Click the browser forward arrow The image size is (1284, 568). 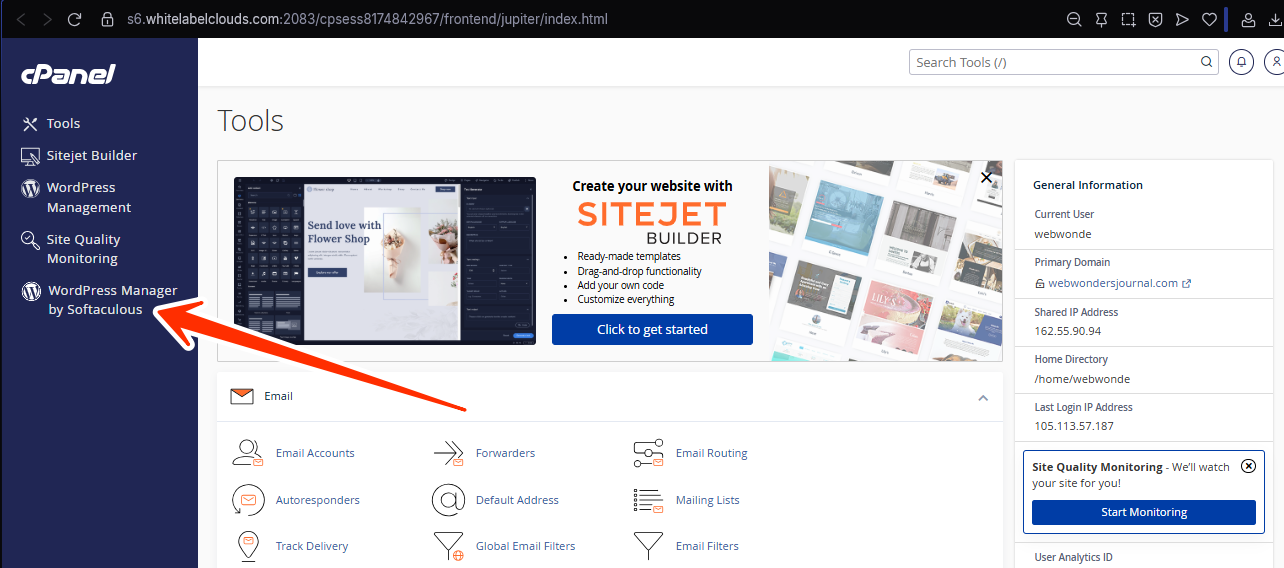click(47, 19)
